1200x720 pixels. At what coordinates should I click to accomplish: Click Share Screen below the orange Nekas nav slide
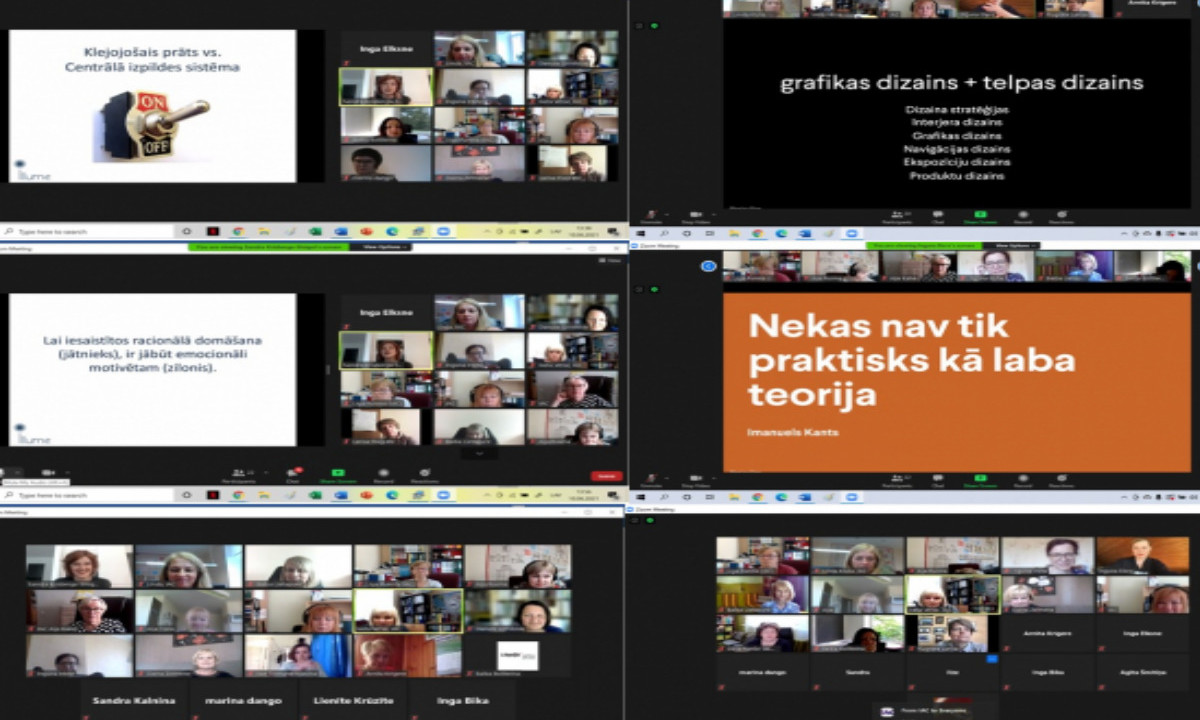980,481
